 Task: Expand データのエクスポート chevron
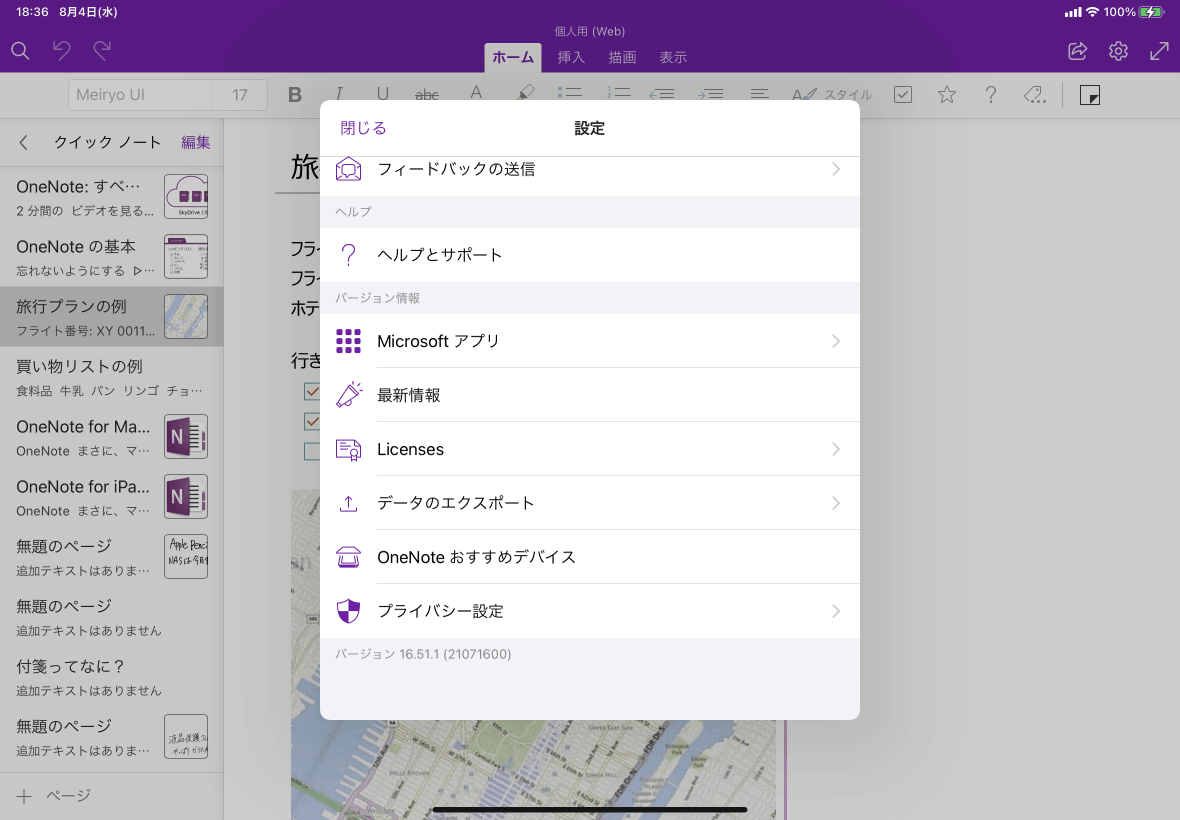click(836, 503)
